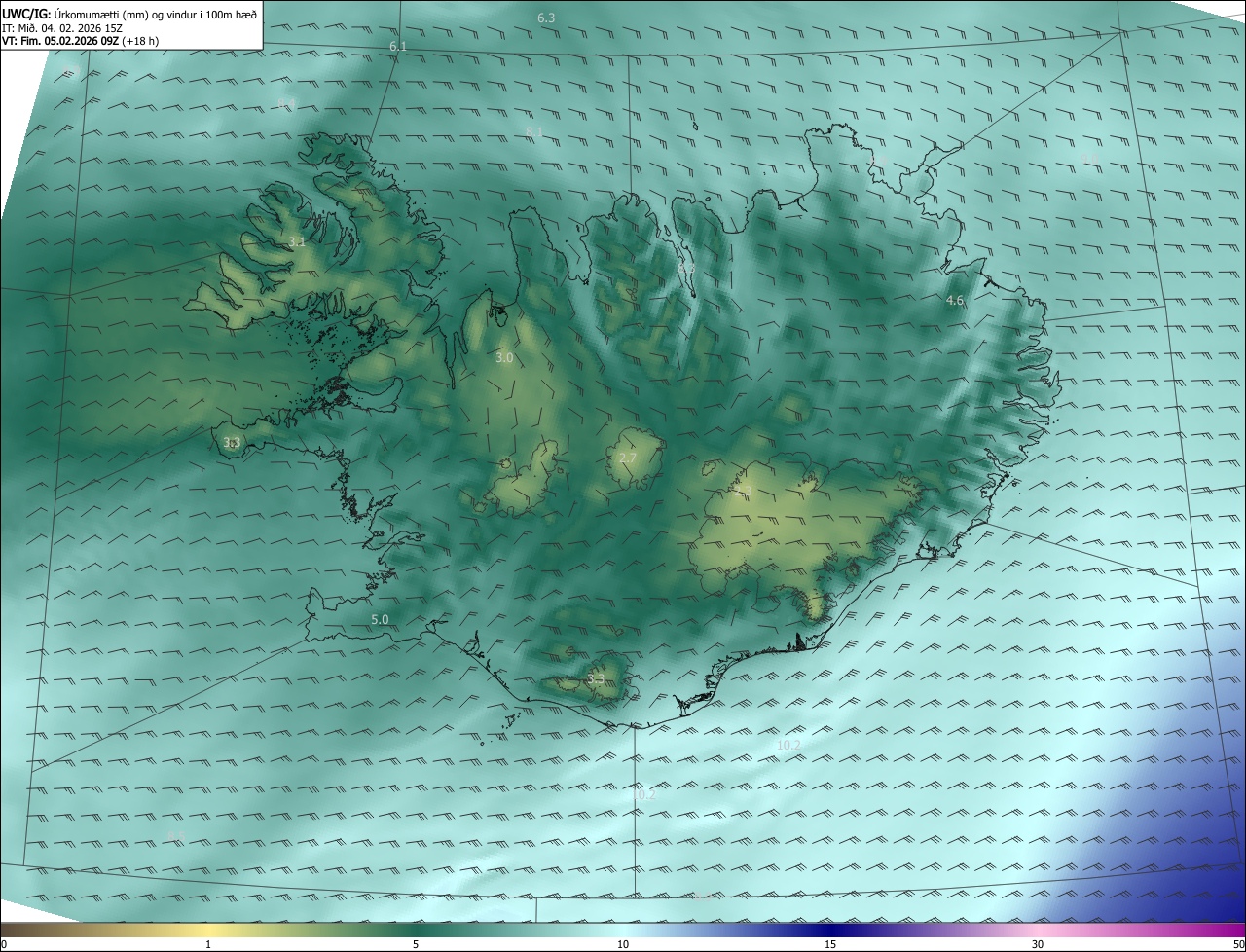The width and height of the screenshot is (1246, 952).
Task: Click the 30 tick on the colour scale
Action: point(1038,944)
